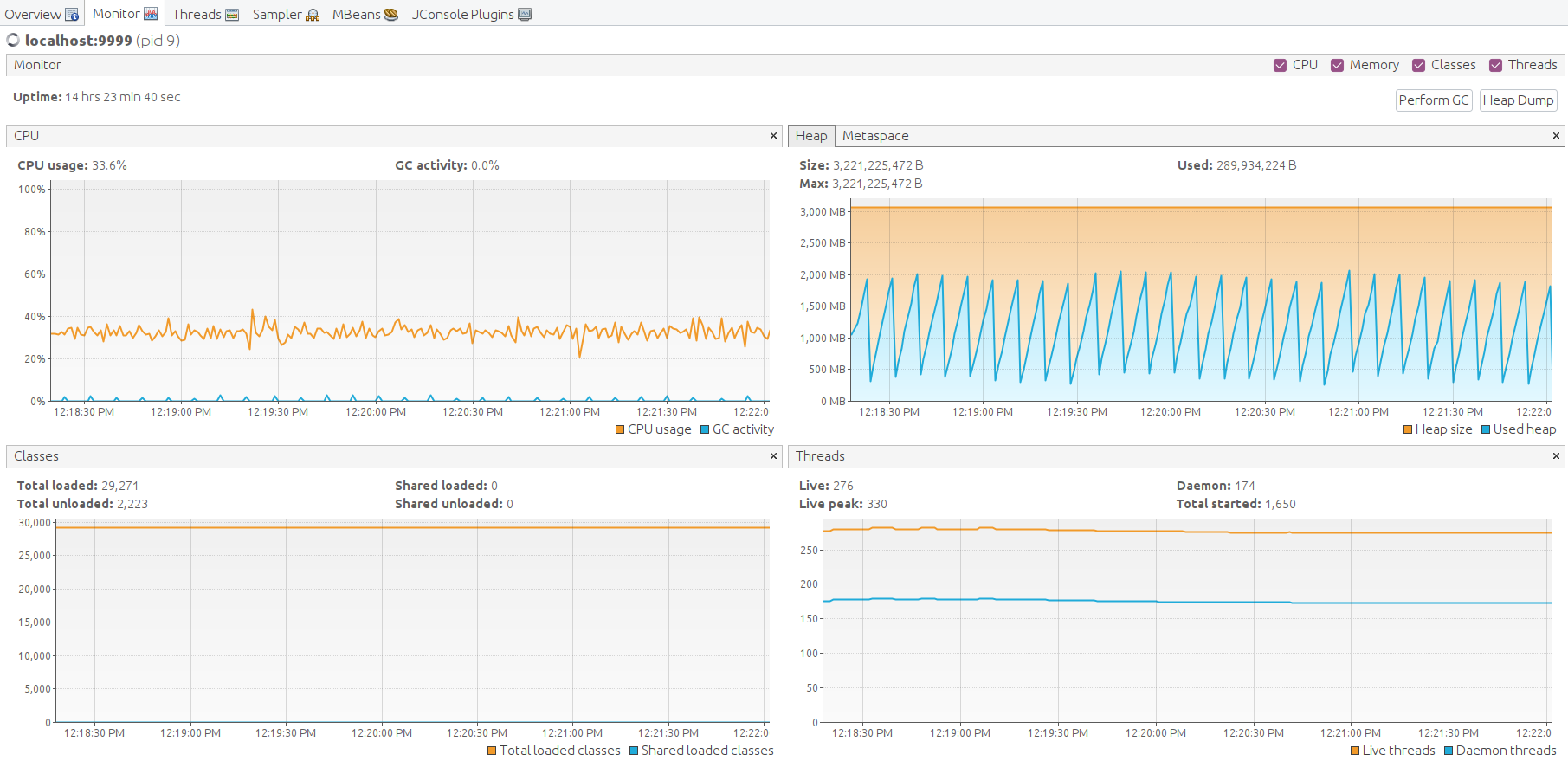Image resolution: width=1568 pixels, height=761 pixels.
Task: Click the localhost:9999 connection spinner icon
Action: [x=13, y=41]
